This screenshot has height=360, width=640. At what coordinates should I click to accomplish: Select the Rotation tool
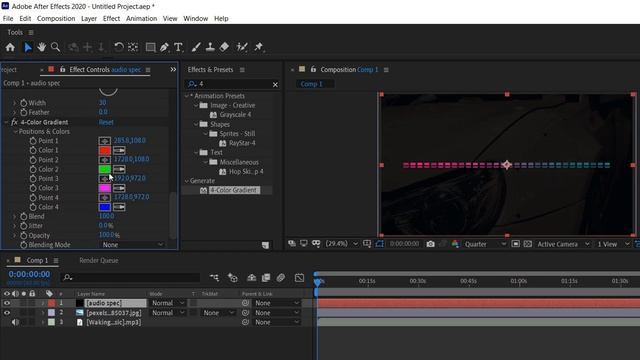(x=119, y=47)
